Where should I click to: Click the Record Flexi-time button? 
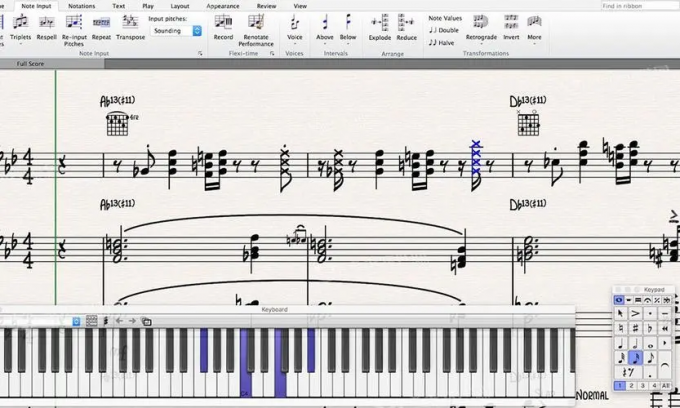click(223, 25)
